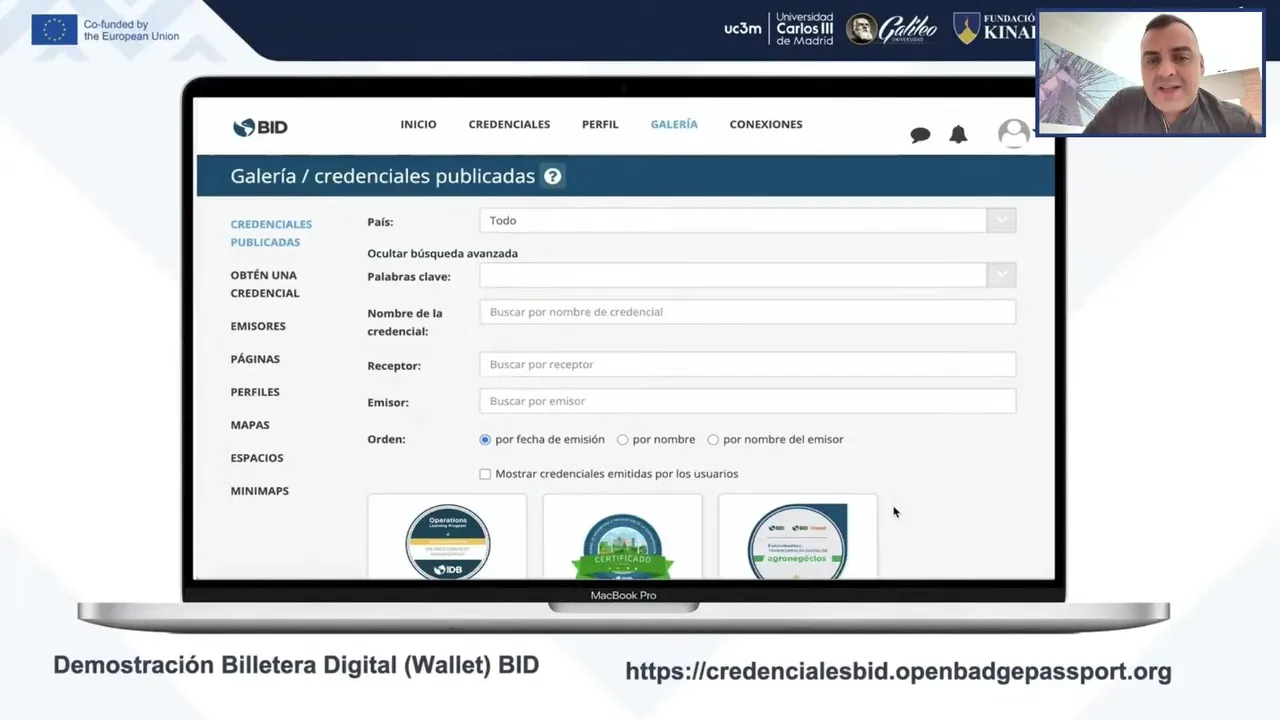Focus the Buscar por emisor field

[x=747, y=401]
